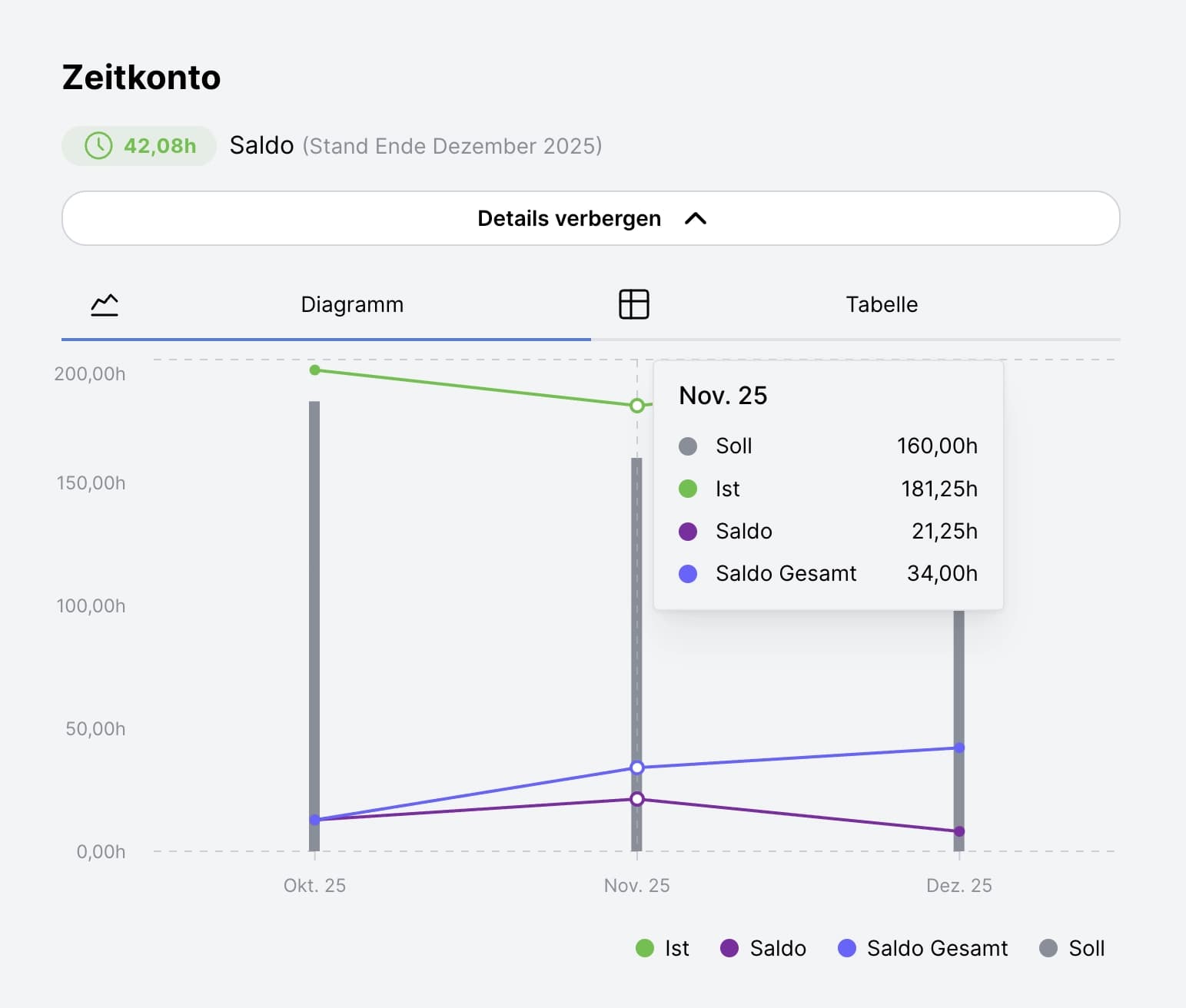Click the tooltip value 181,25h for Ist
The image size is (1186, 1008).
point(939,489)
